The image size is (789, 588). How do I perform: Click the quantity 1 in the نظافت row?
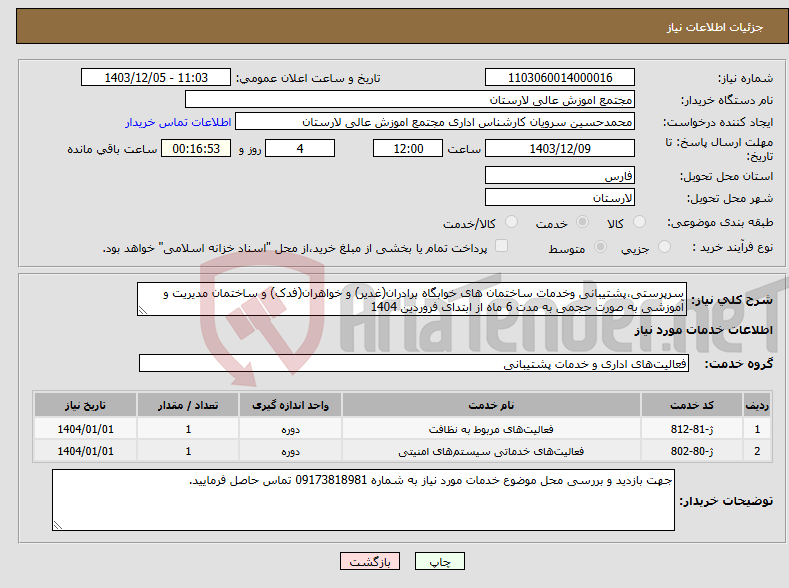click(x=188, y=429)
